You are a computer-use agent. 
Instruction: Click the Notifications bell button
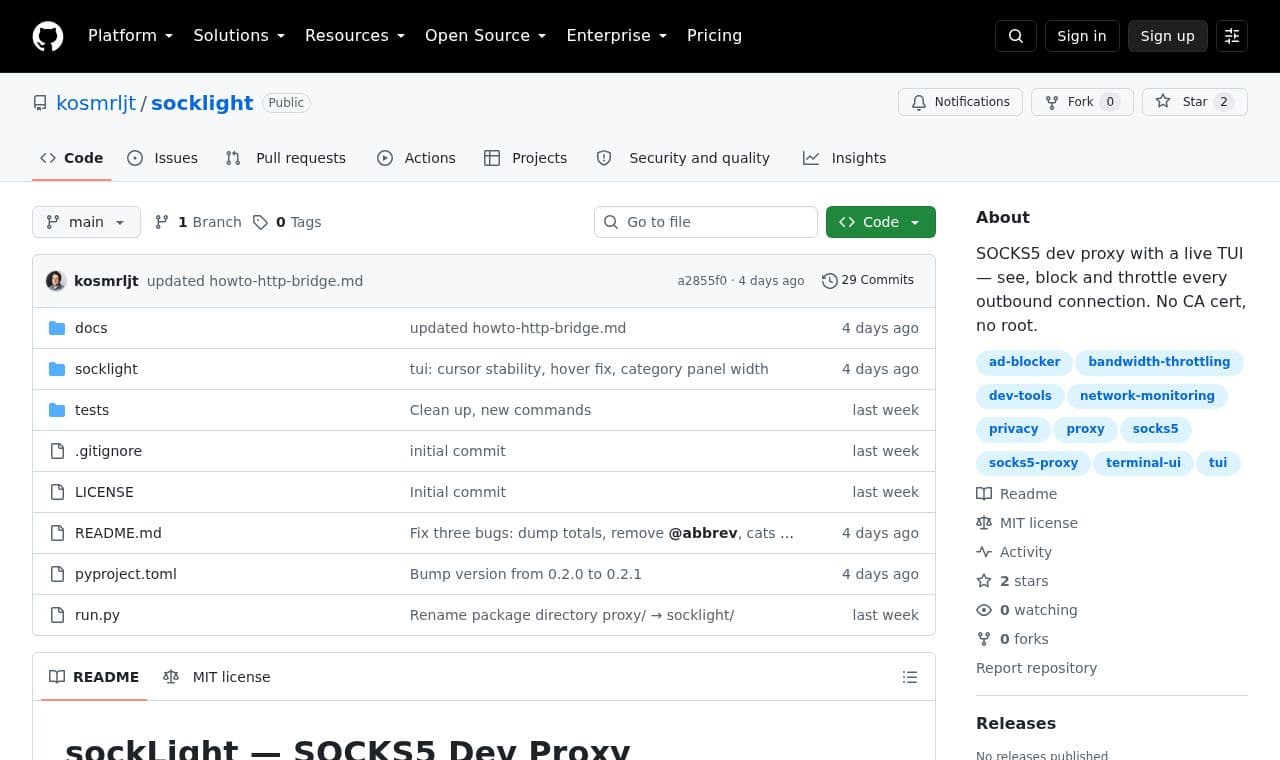click(961, 102)
